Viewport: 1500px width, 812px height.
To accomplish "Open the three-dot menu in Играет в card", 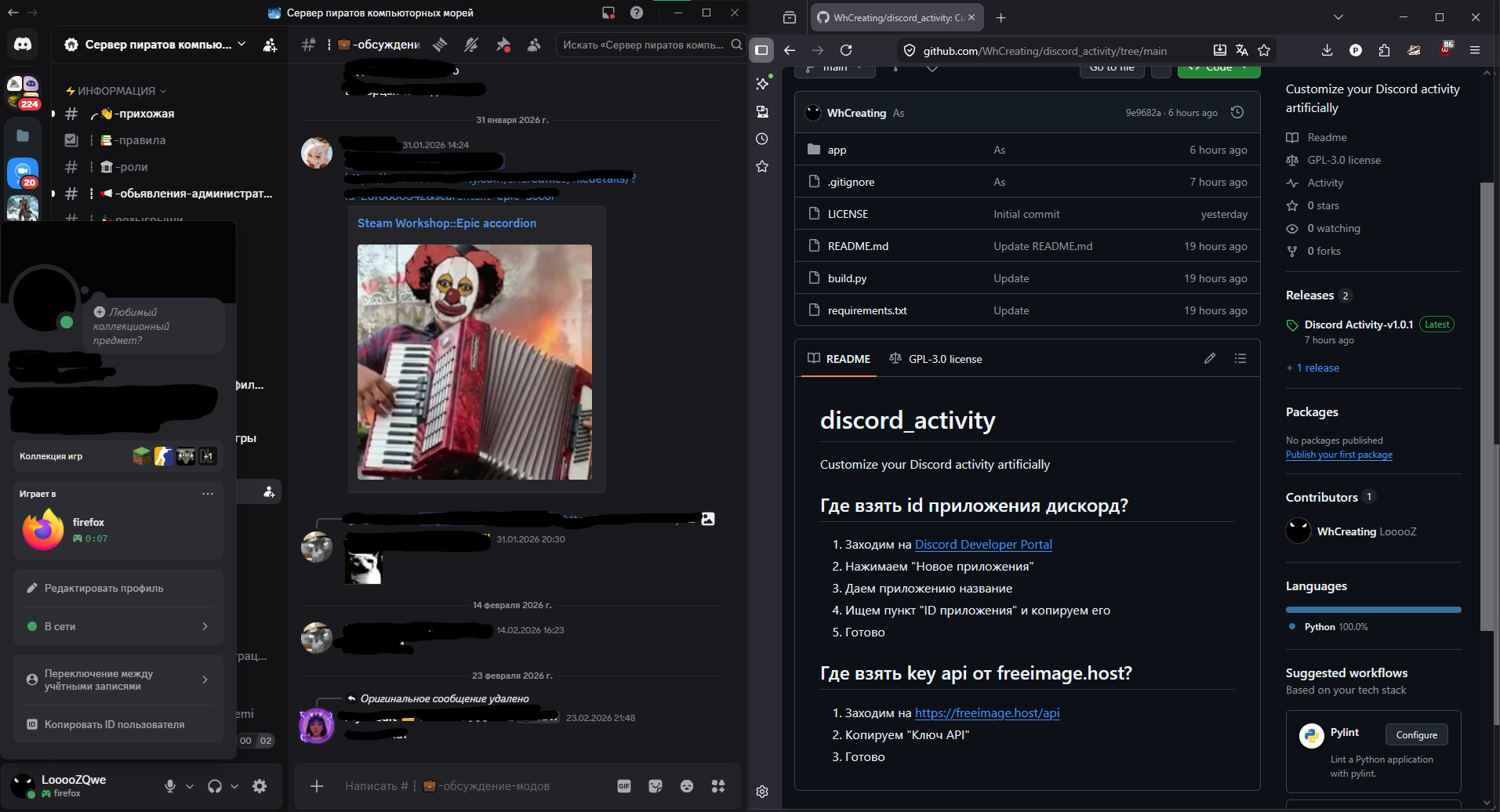I will pyautogui.click(x=208, y=494).
